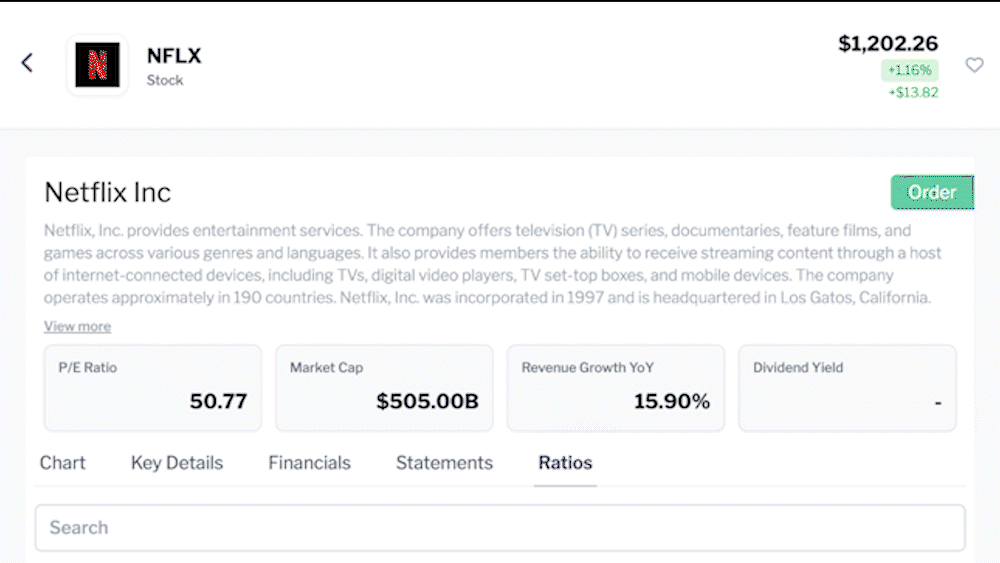Image resolution: width=1000 pixels, height=563 pixels.
Task: Click the 15.90% growth value
Action: coord(672,401)
